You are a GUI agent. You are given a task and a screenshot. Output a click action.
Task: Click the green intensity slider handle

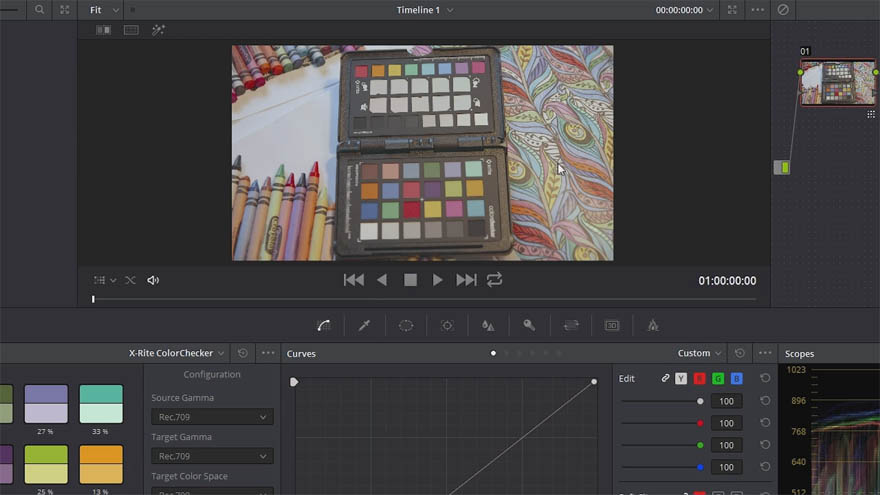(700, 445)
